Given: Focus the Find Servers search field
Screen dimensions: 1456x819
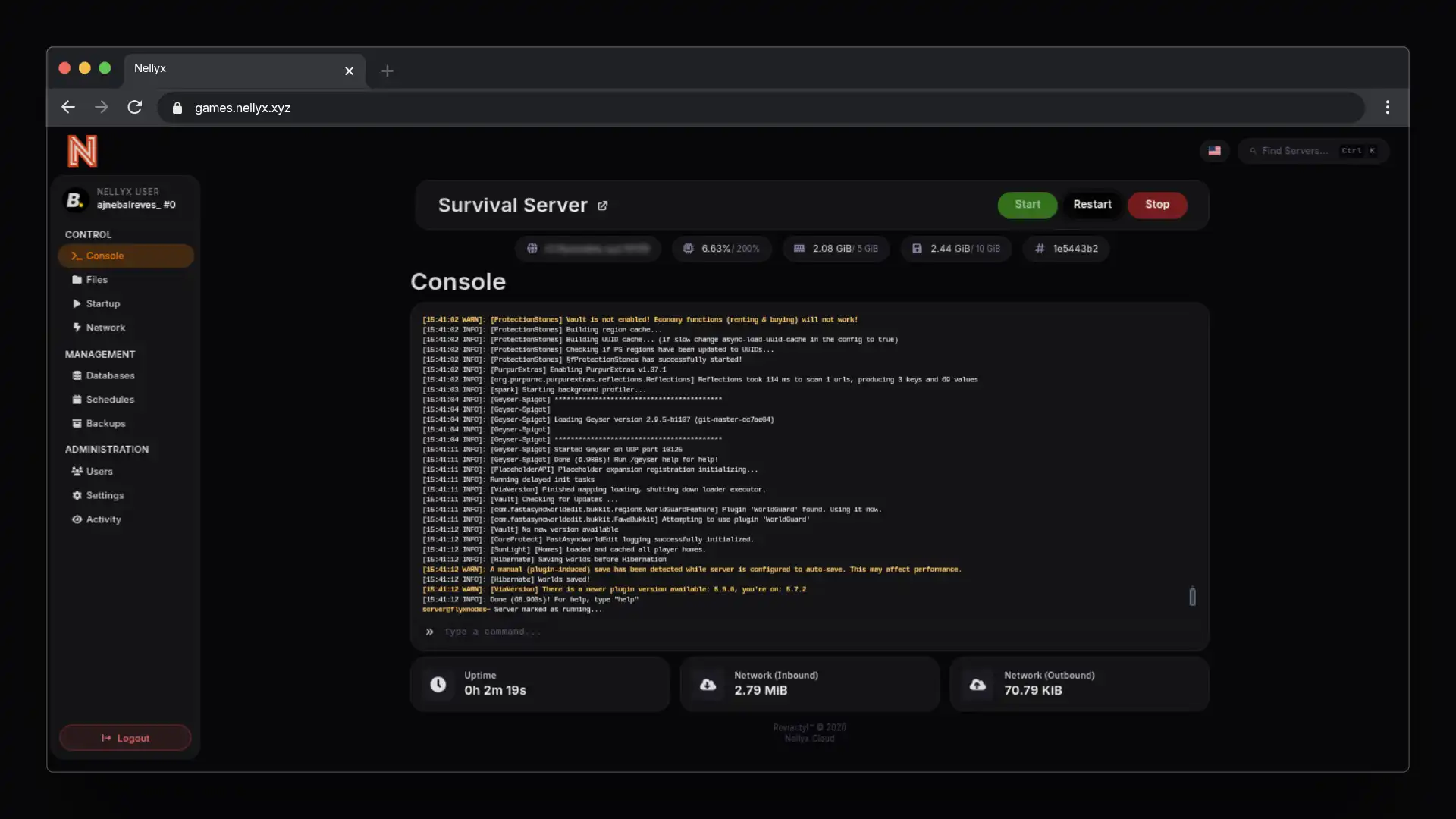Looking at the screenshot, I should coord(1313,151).
